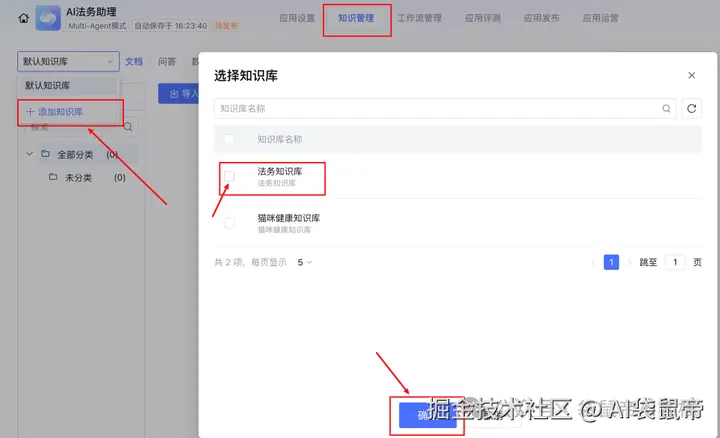The width and height of the screenshot is (720, 438).
Task: Go to the next page arrow
Action: pyautogui.click(x=630, y=262)
